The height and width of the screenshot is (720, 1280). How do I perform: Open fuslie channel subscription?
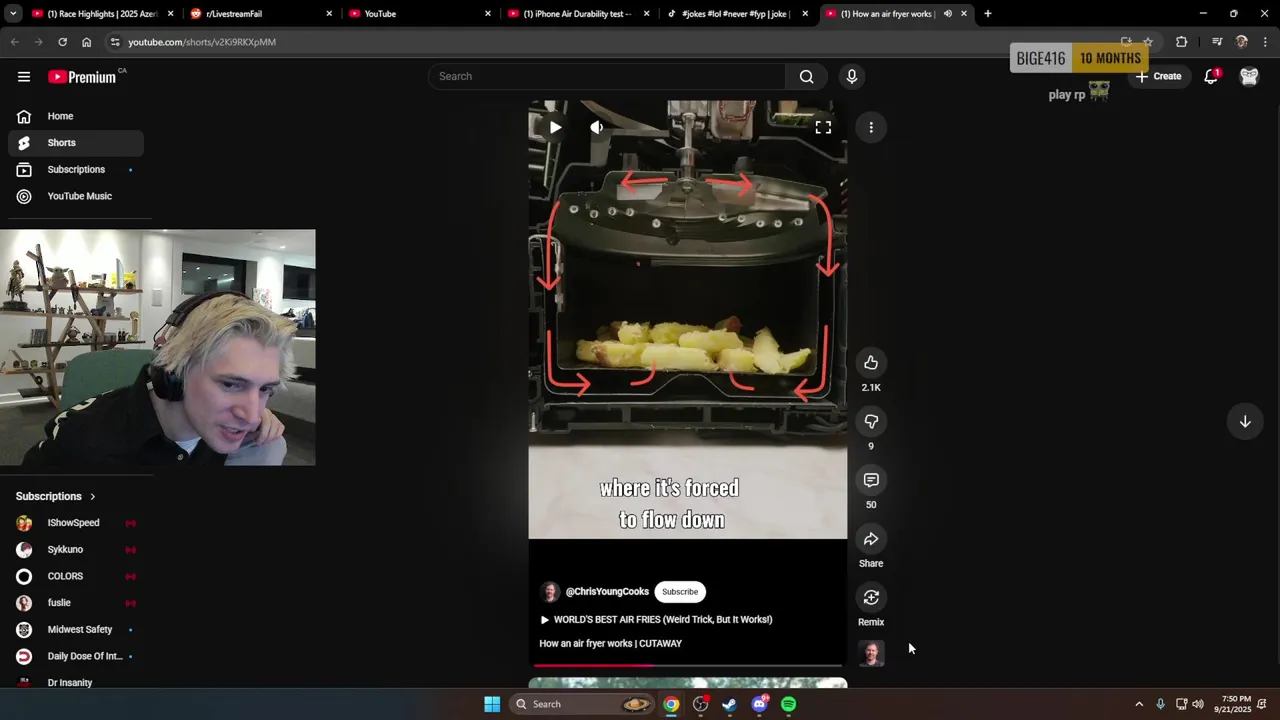pos(76,603)
